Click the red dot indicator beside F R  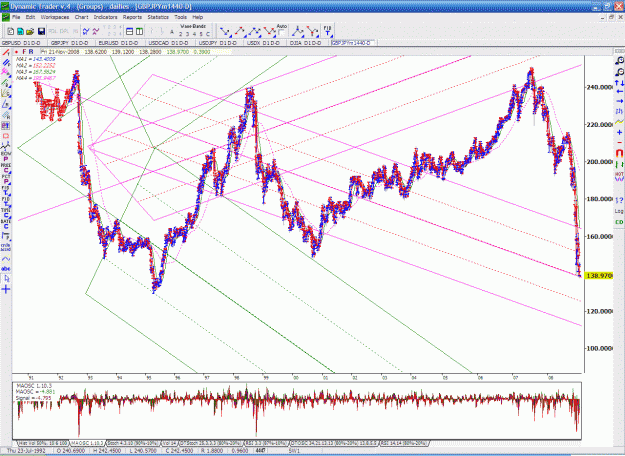[16, 52]
